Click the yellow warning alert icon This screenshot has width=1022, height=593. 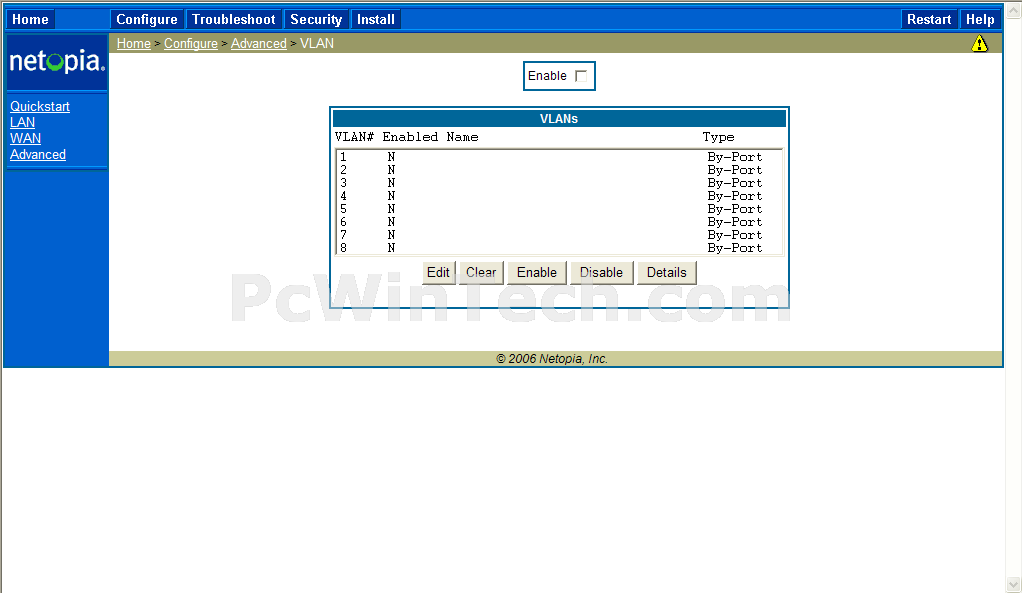point(979,44)
